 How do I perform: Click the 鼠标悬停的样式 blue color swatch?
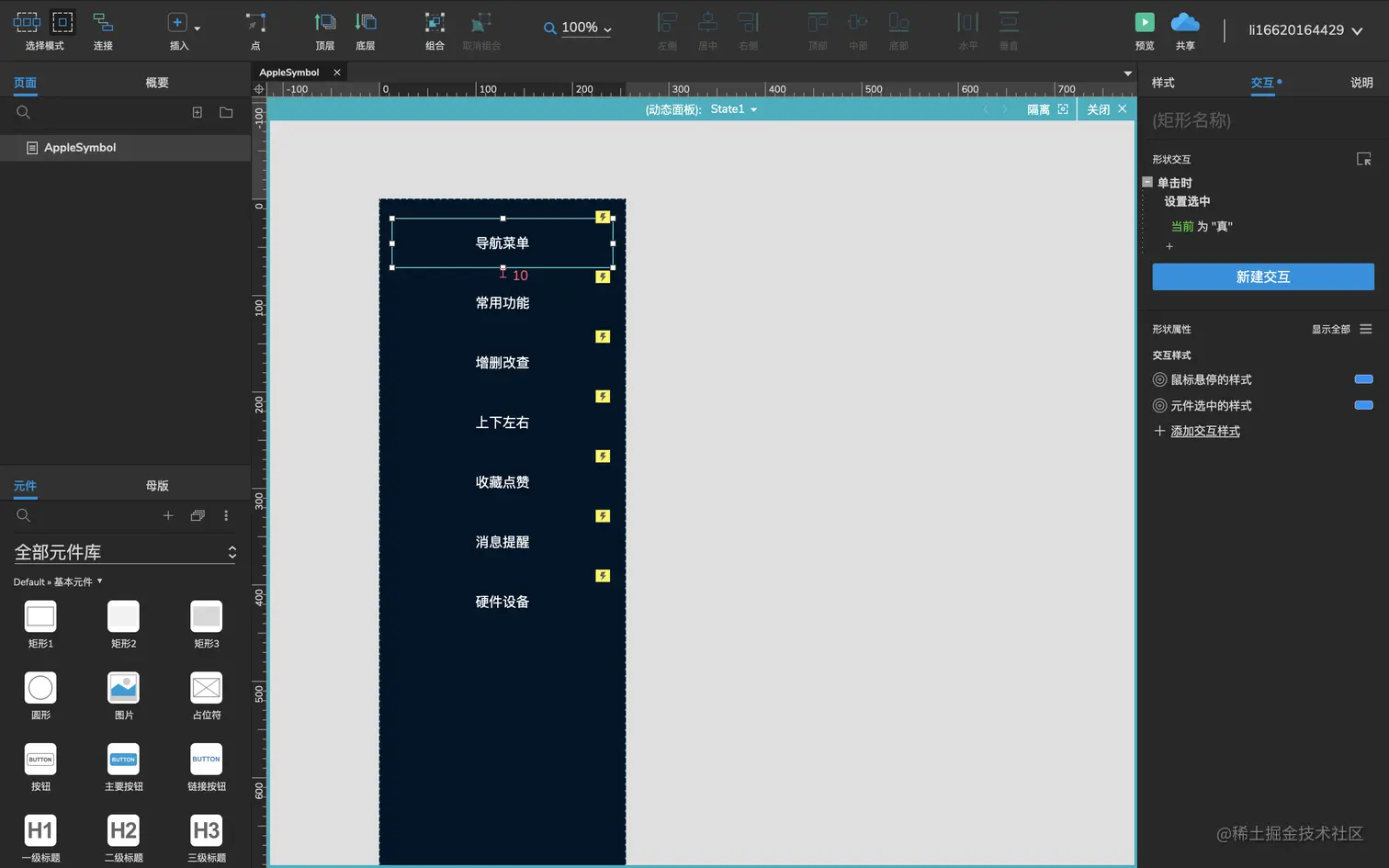1364,379
